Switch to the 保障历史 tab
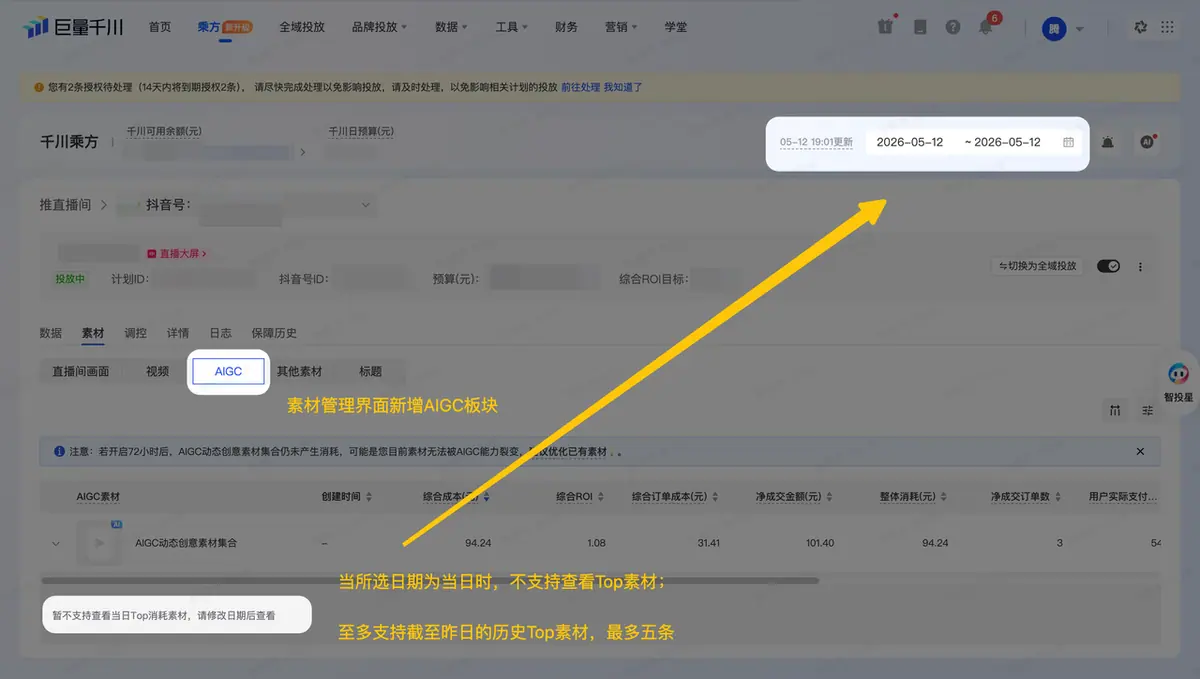Image resolution: width=1200 pixels, height=679 pixels. tap(274, 333)
